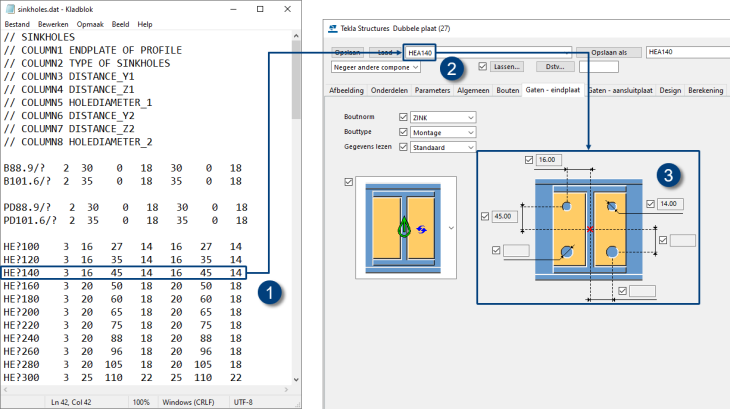Click the Notepad file icon in title bar
This screenshot has width=730, height=409.
(x=9, y=6)
